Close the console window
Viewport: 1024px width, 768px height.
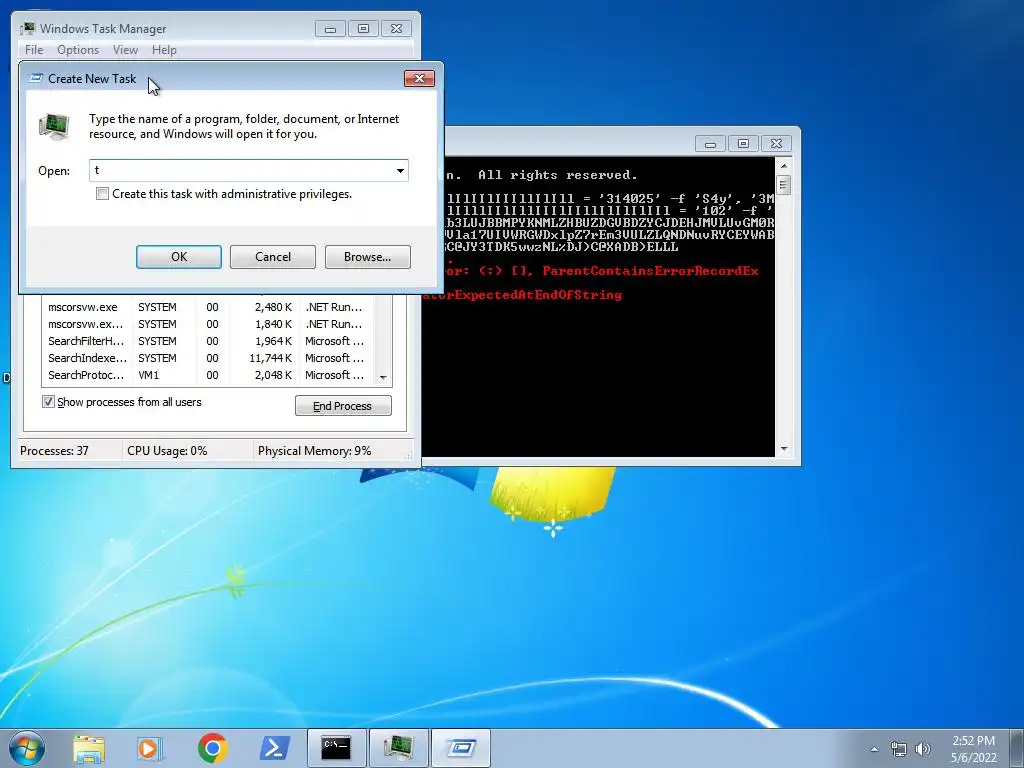[776, 144]
